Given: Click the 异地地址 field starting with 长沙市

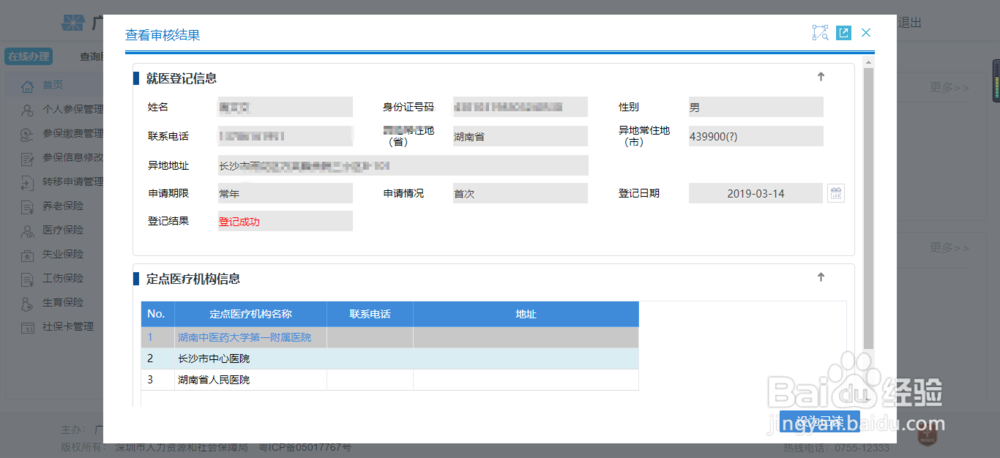Looking at the screenshot, I should 403,165.
